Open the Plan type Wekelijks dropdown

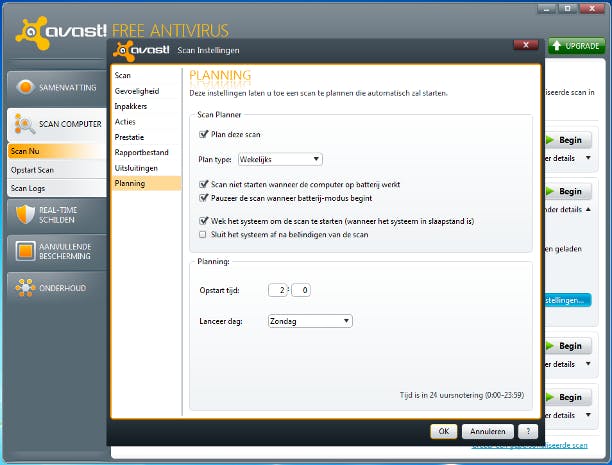point(280,159)
